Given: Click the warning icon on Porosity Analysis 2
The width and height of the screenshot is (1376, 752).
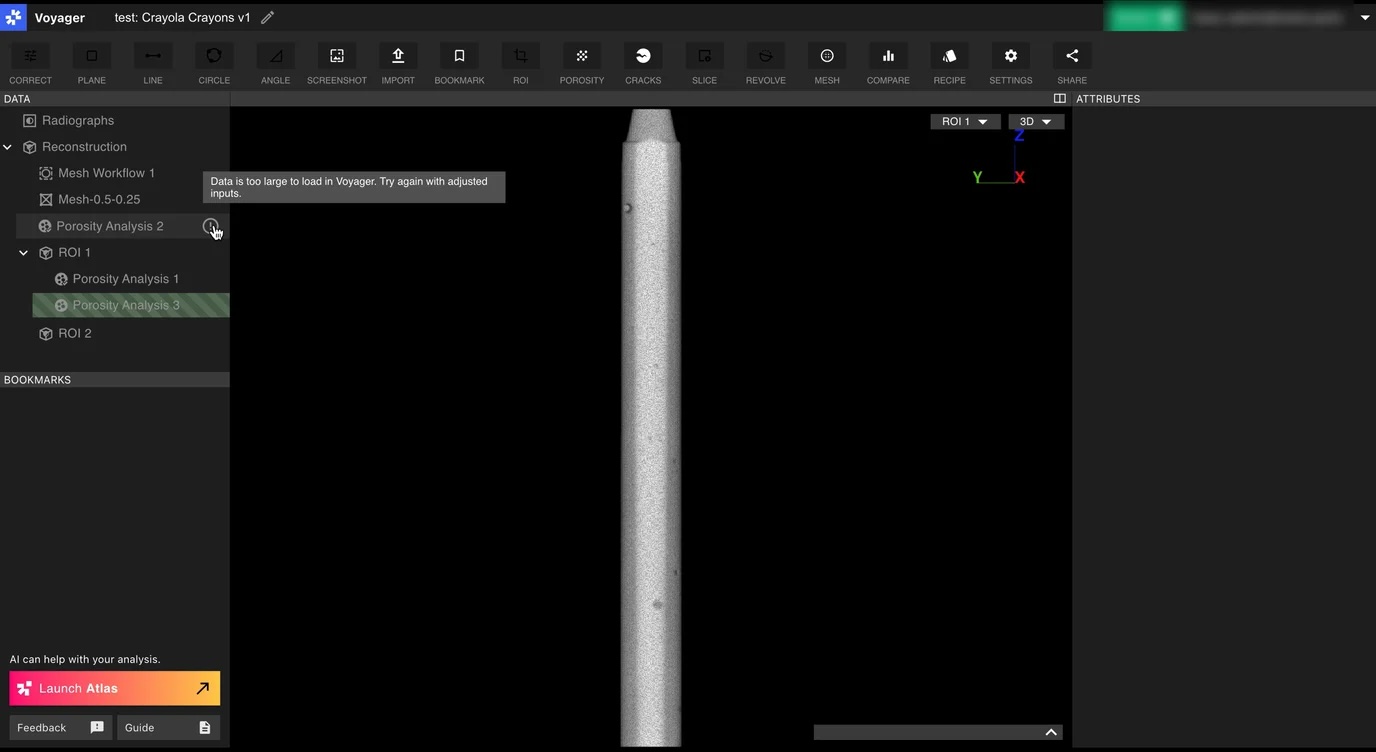Looking at the screenshot, I should (210, 226).
